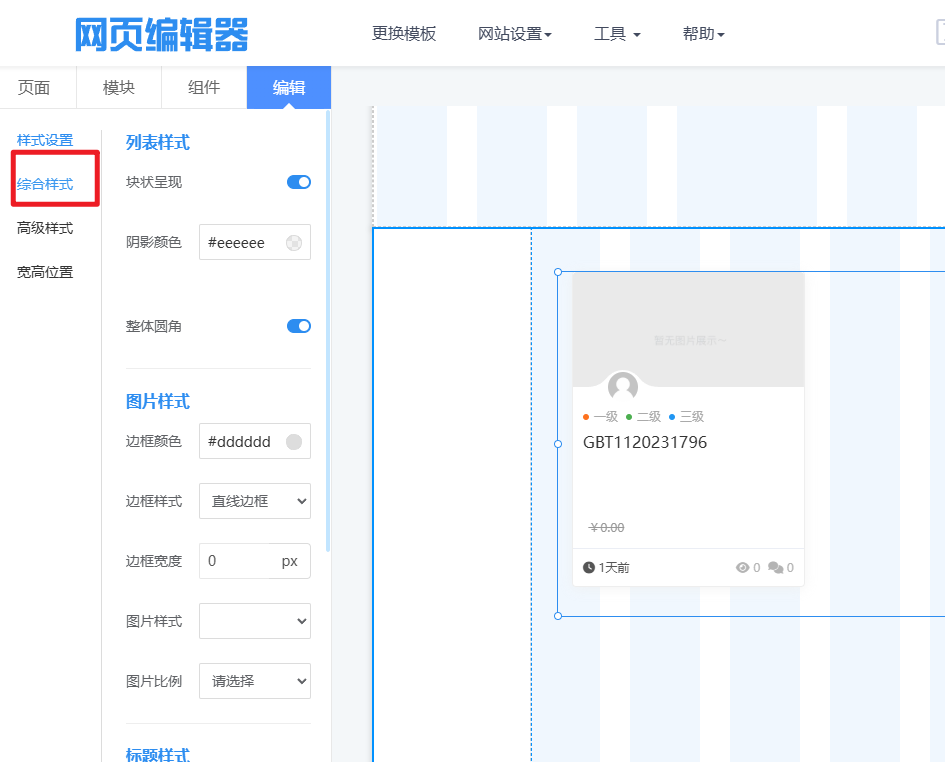The width and height of the screenshot is (945, 762).
Task: Click the eye views icon on card
Action: pyautogui.click(x=742, y=567)
